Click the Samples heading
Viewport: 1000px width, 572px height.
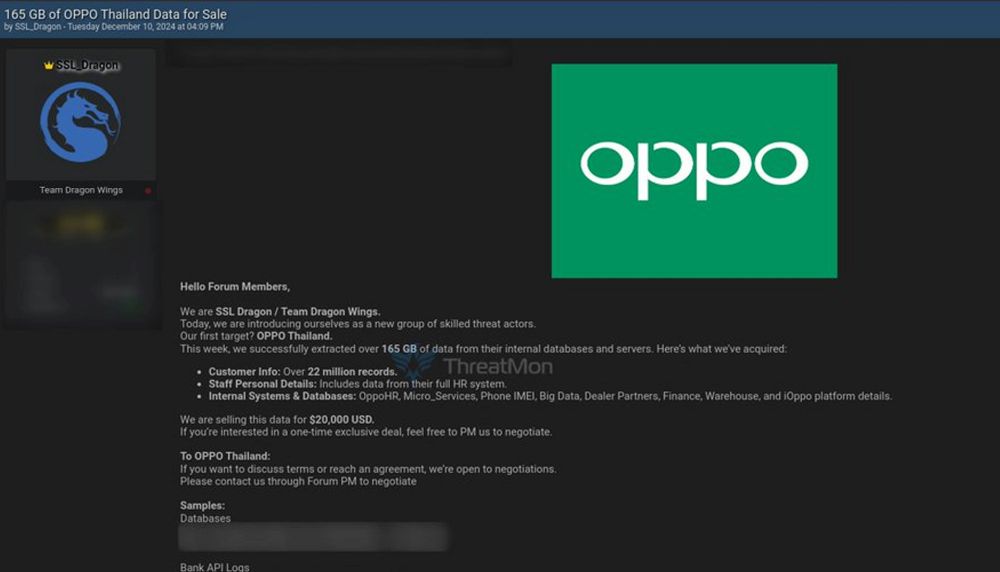[202, 506]
